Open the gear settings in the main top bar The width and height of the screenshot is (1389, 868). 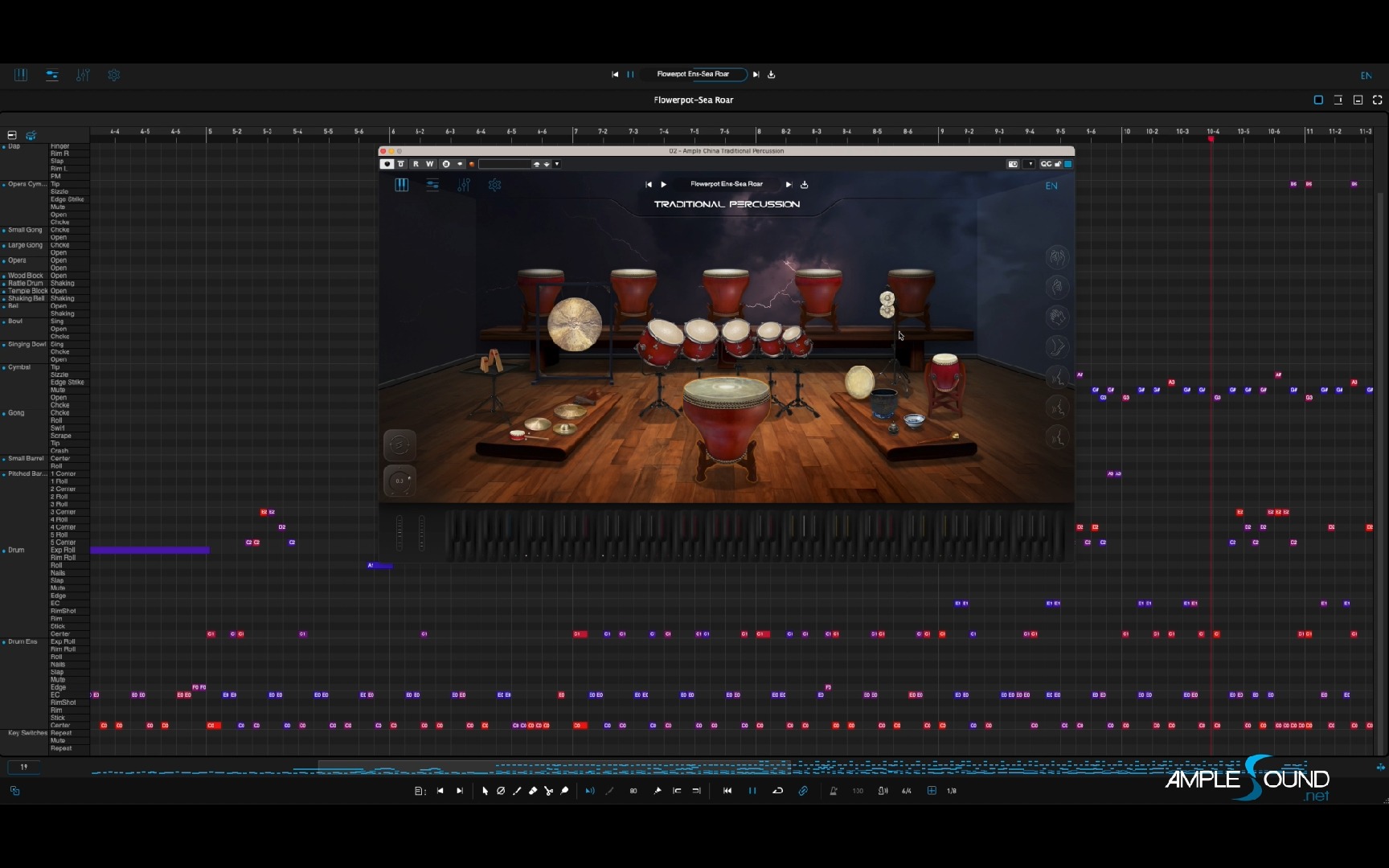(x=114, y=75)
